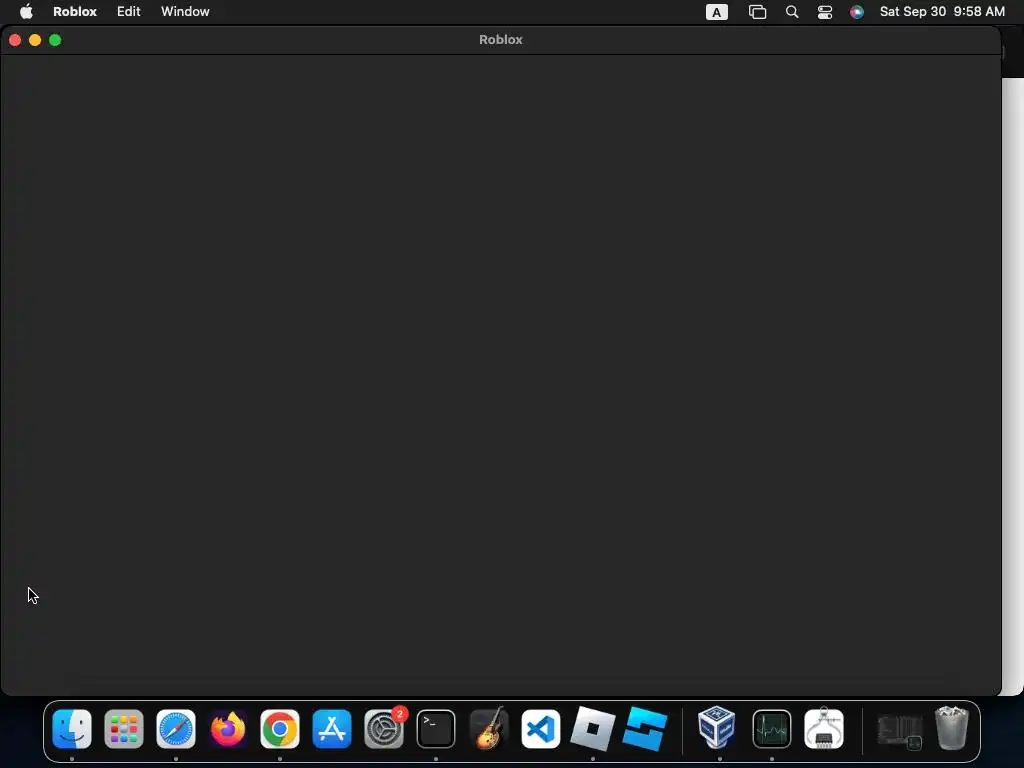Close the Roblox window

pyautogui.click(x=15, y=40)
